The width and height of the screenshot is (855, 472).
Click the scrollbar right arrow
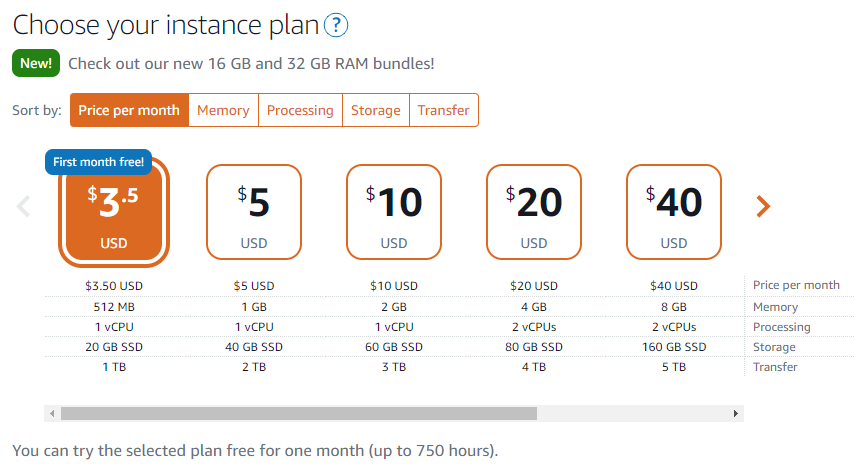(x=736, y=413)
